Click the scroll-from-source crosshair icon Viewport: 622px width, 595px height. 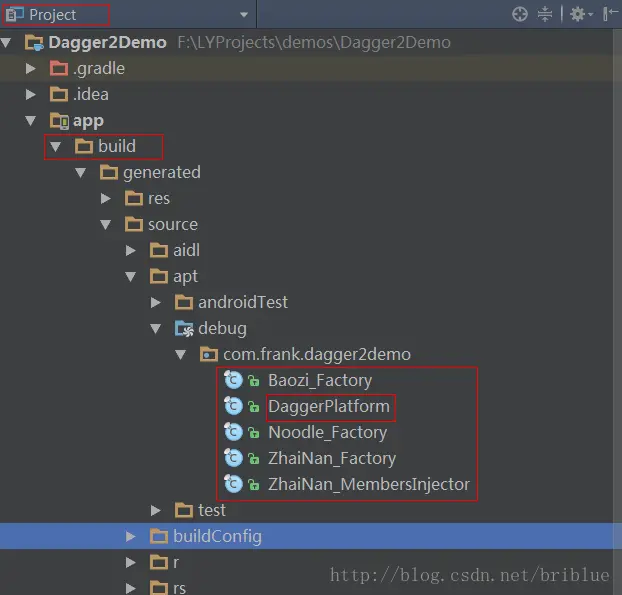tap(520, 14)
